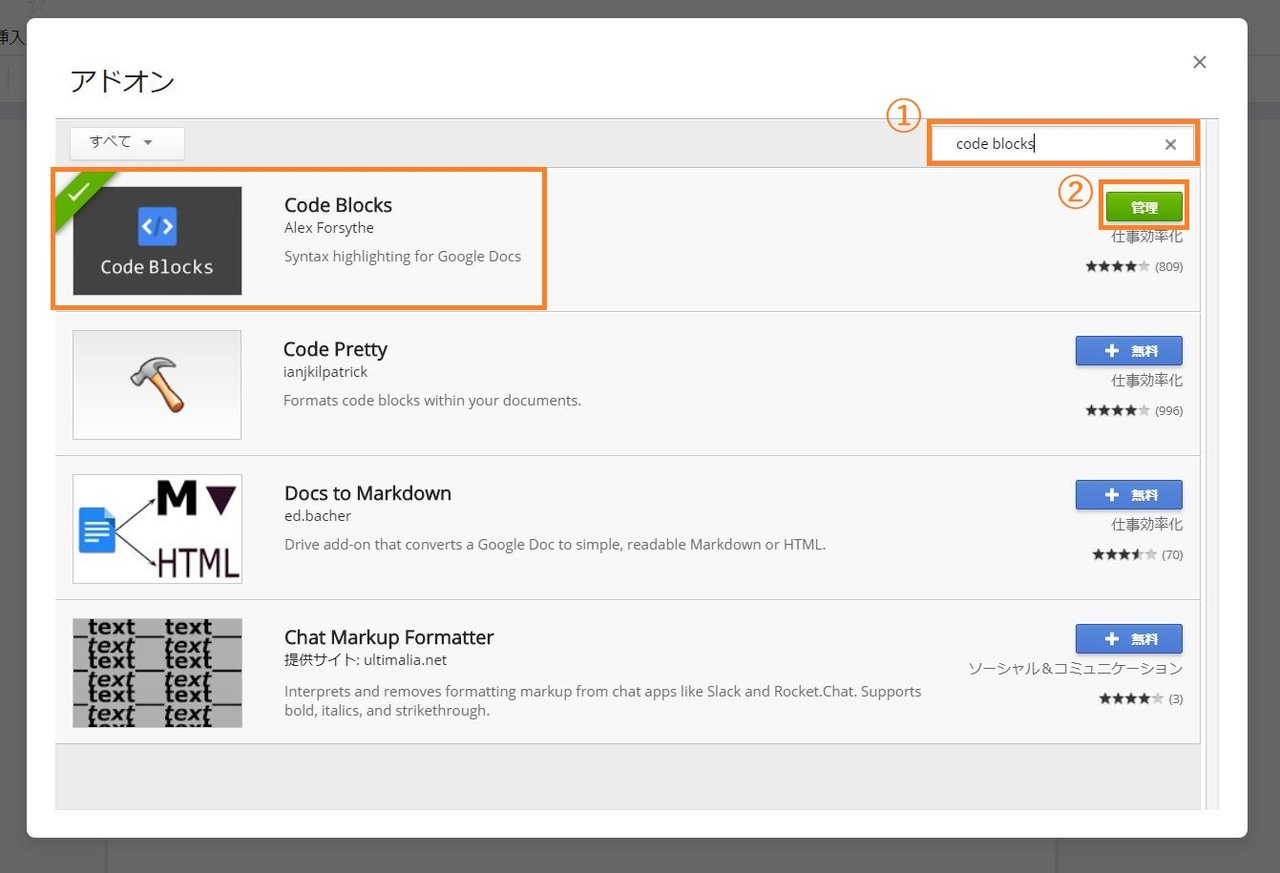Install Code Pretty with the 無料 button
This screenshot has height=873, width=1280.
pyautogui.click(x=1129, y=351)
